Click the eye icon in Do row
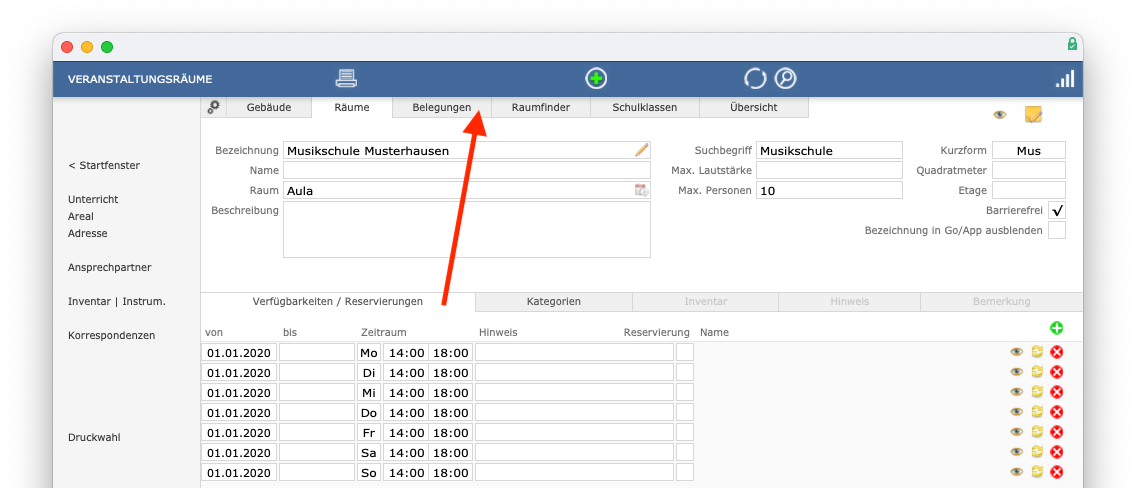The height and width of the screenshot is (488, 1139). click(x=1016, y=412)
